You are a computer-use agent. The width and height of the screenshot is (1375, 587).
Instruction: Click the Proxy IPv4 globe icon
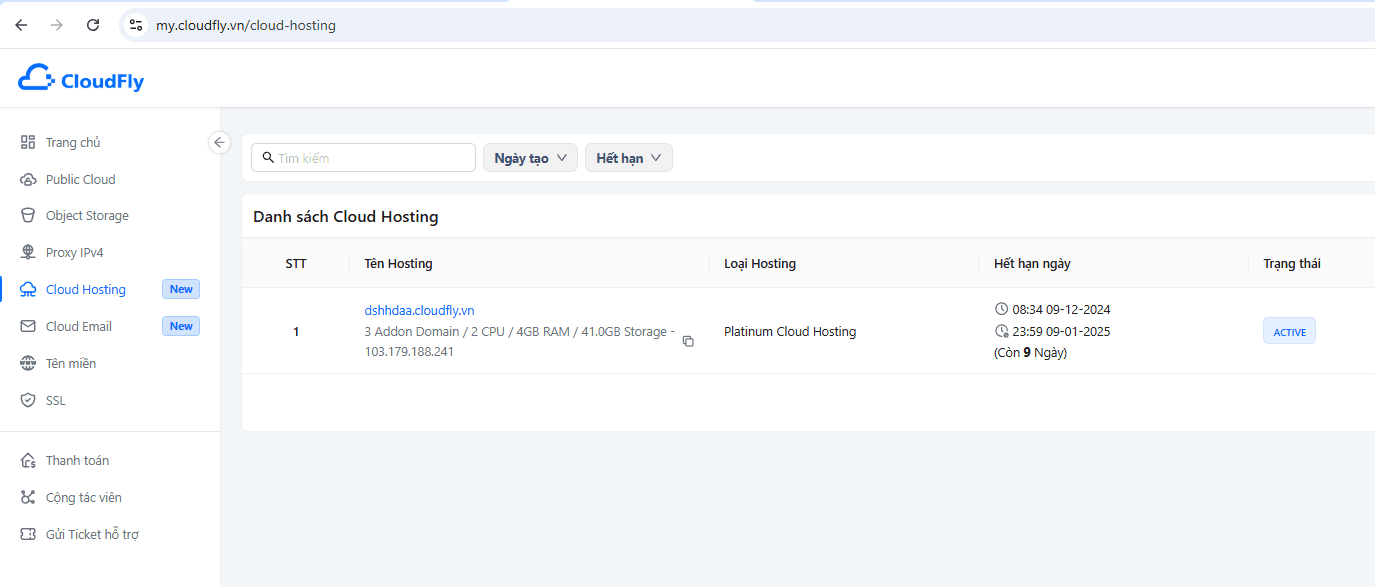tap(28, 252)
